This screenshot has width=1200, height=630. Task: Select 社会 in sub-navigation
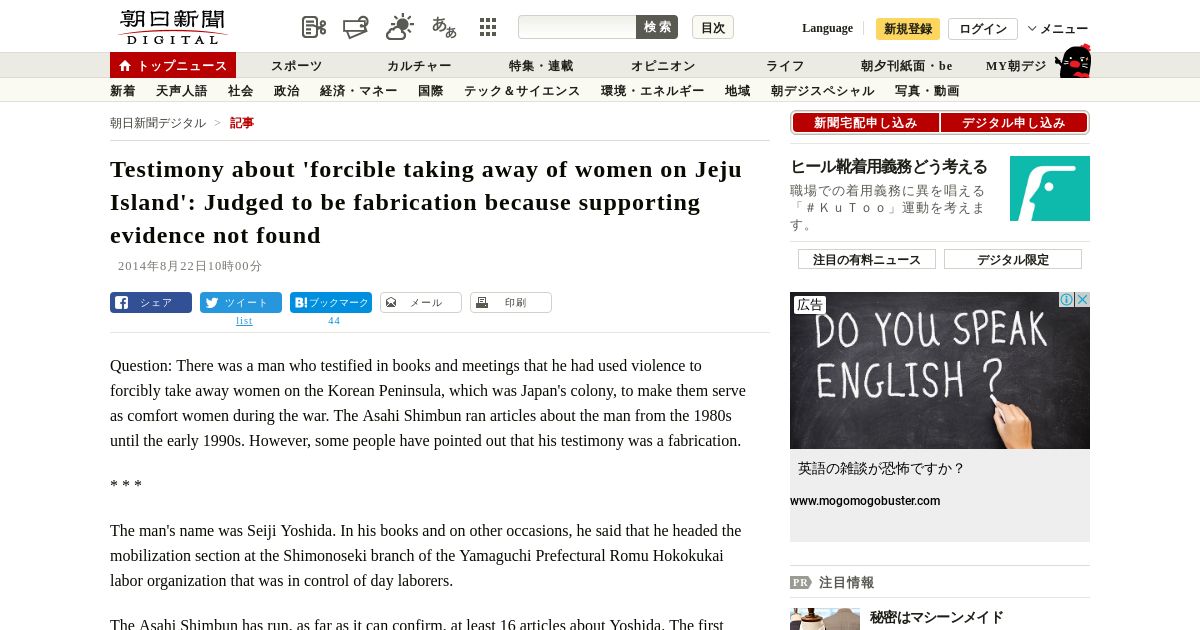pos(241,91)
